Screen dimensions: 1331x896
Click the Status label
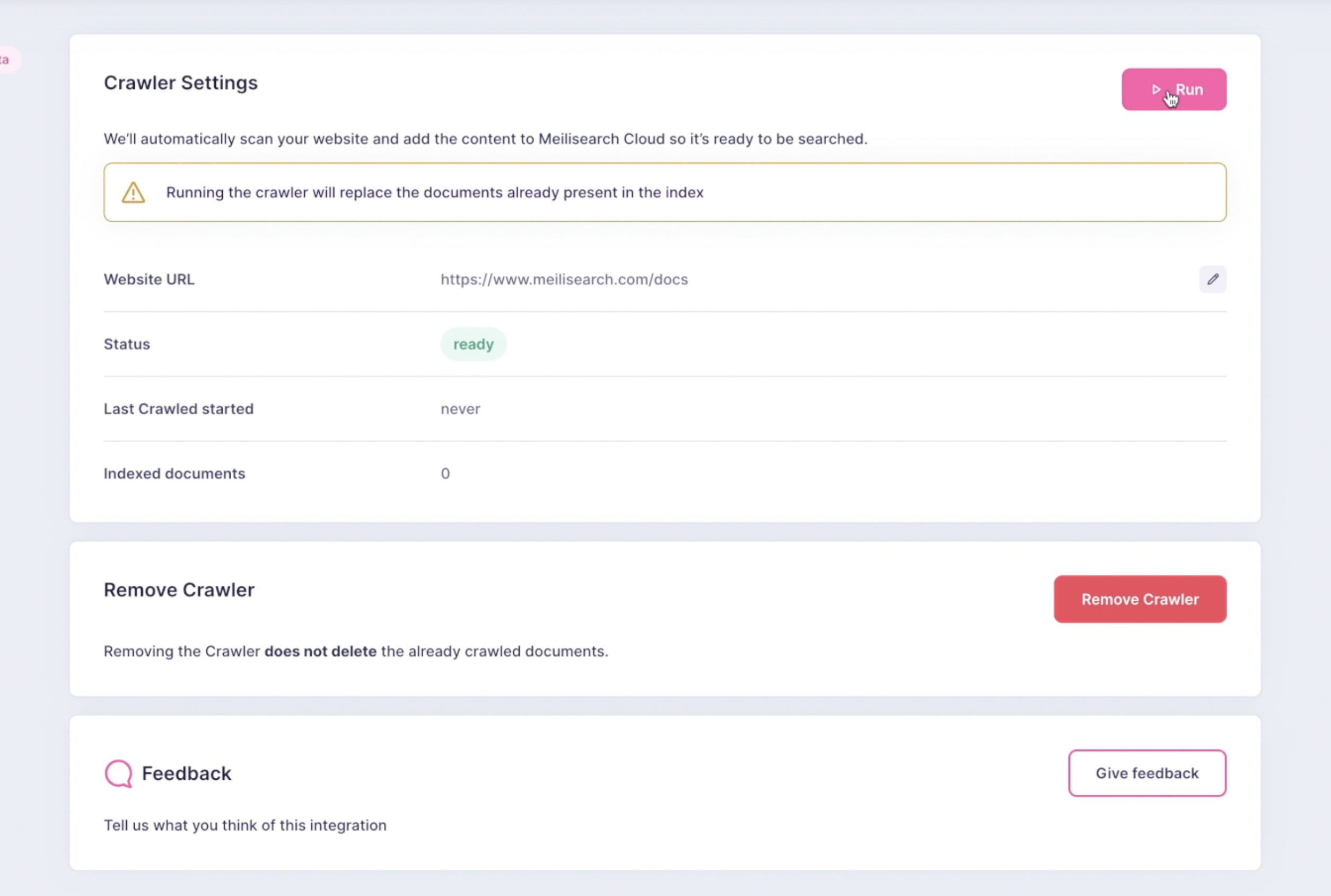(127, 344)
